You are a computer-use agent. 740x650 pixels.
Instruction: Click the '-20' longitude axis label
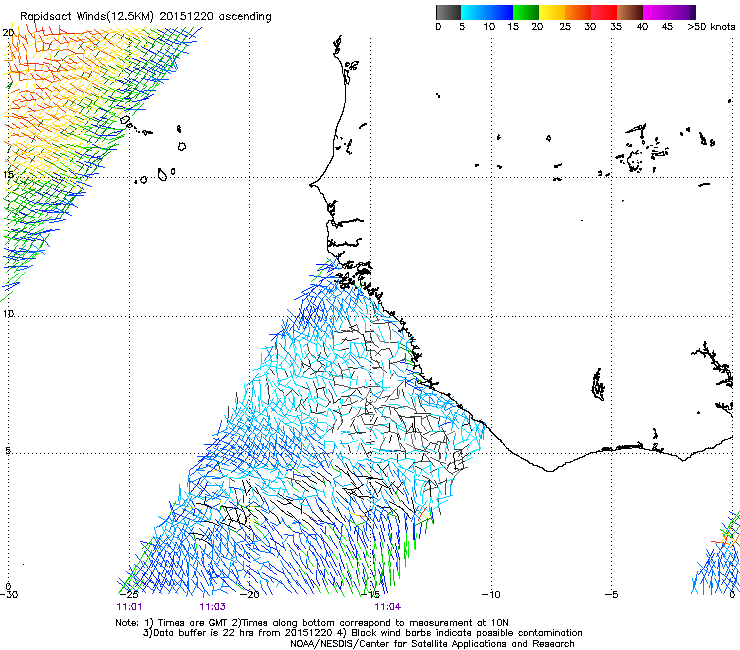(x=250, y=594)
